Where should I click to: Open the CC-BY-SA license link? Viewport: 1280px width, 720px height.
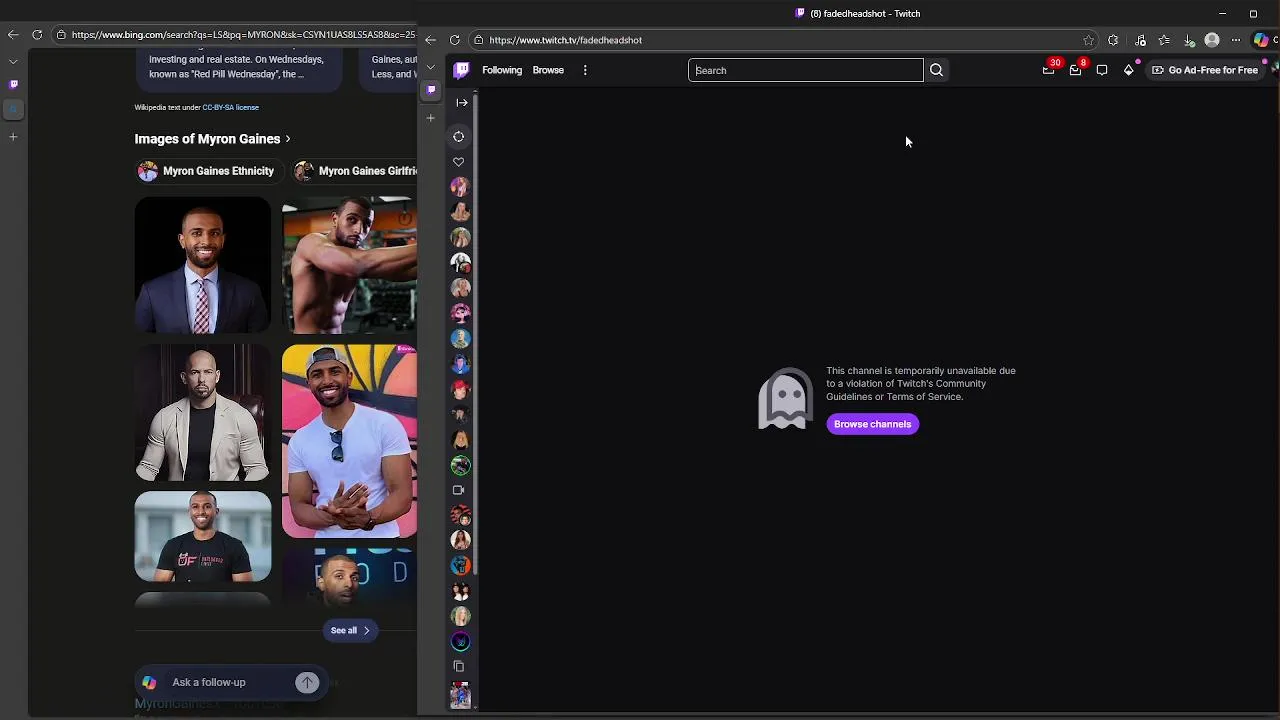tap(230, 107)
